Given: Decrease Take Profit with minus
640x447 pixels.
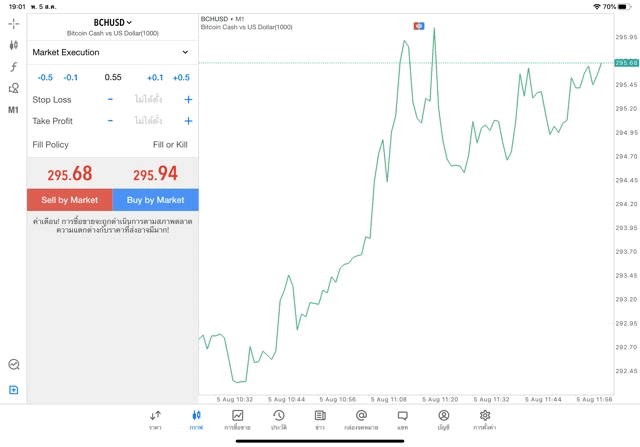Looking at the screenshot, I should pyautogui.click(x=110, y=121).
